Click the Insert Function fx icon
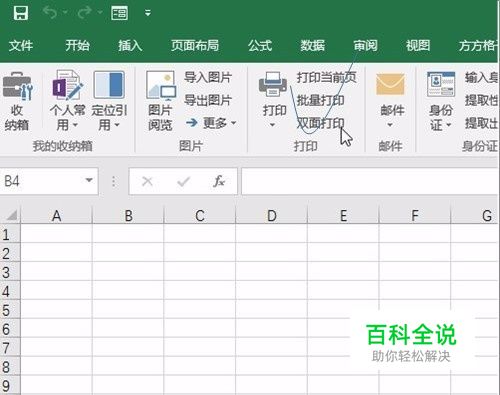 tap(219, 181)
